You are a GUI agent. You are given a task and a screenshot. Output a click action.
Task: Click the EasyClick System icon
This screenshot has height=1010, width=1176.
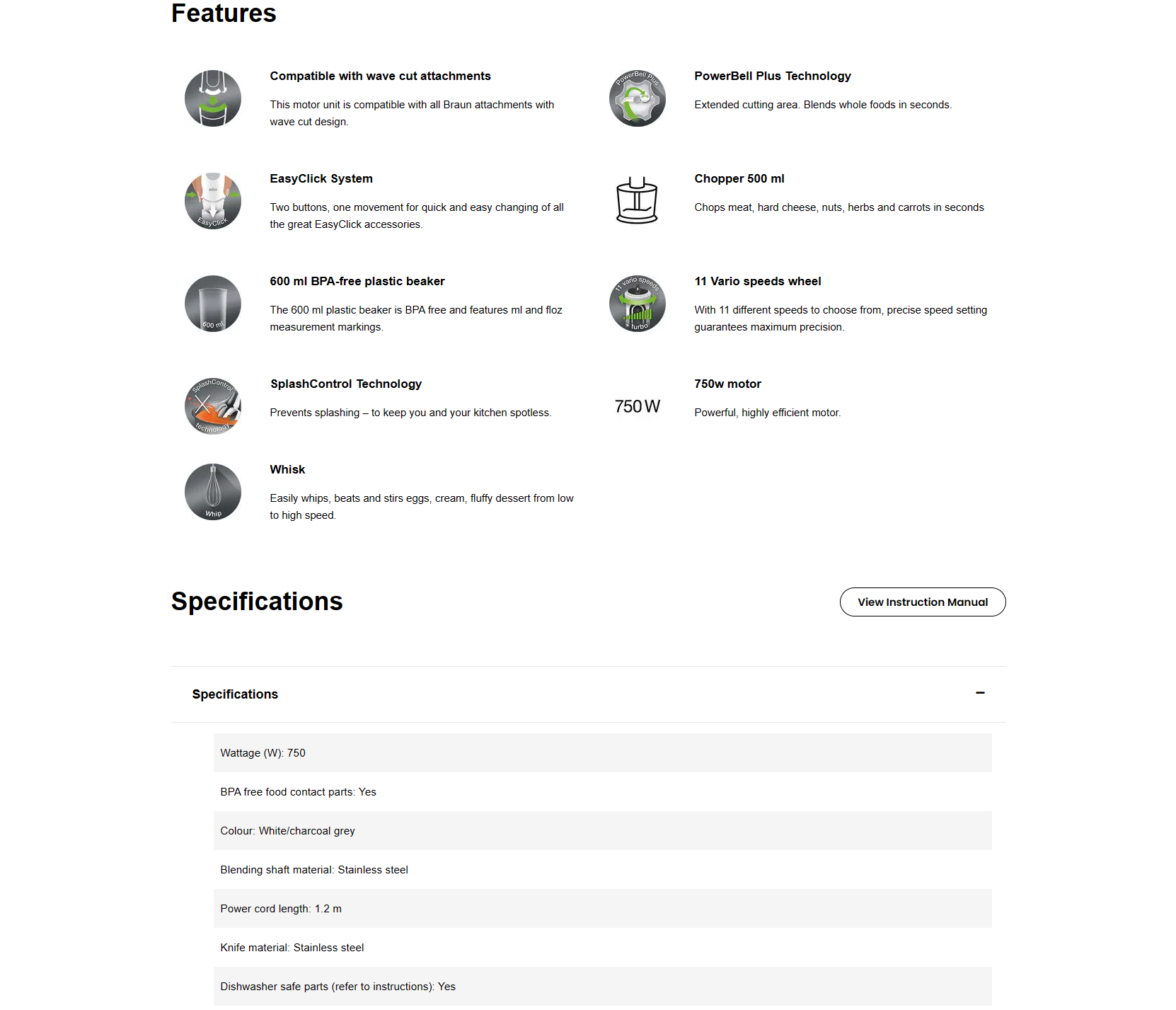(x=213, y=201)
